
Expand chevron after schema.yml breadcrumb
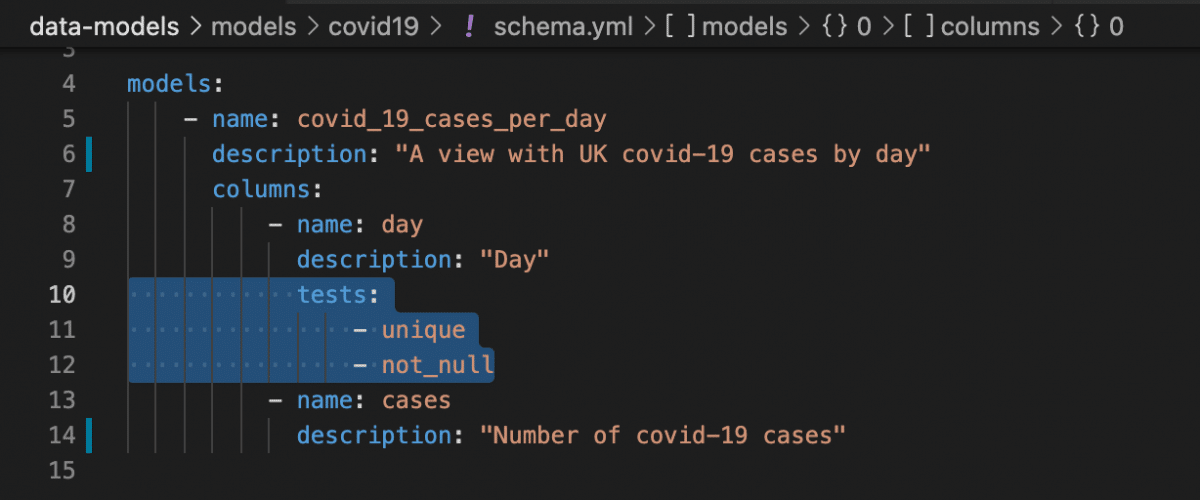pyautogui.click(x=647, y=27)
